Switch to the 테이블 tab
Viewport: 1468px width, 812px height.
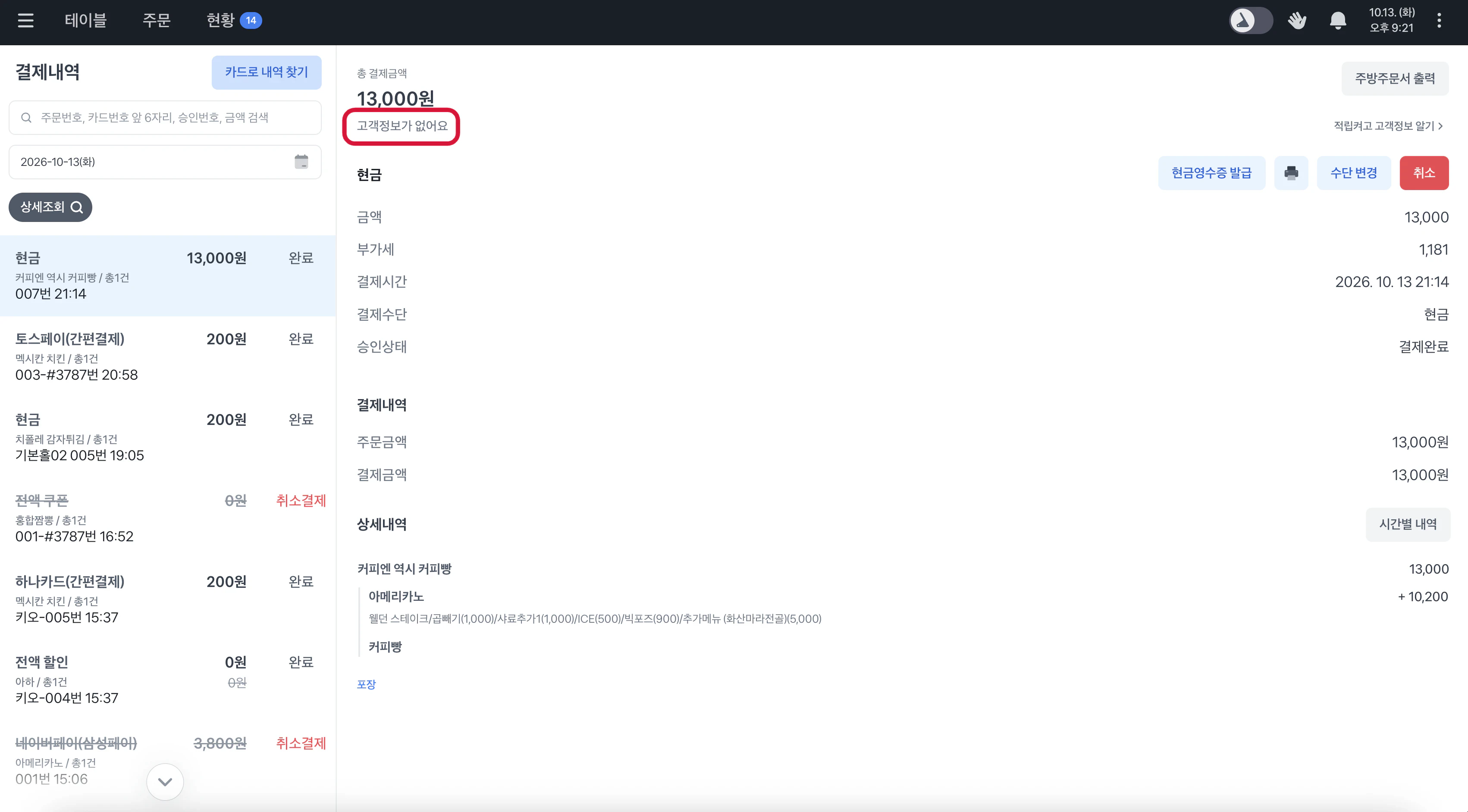[86, 21]
